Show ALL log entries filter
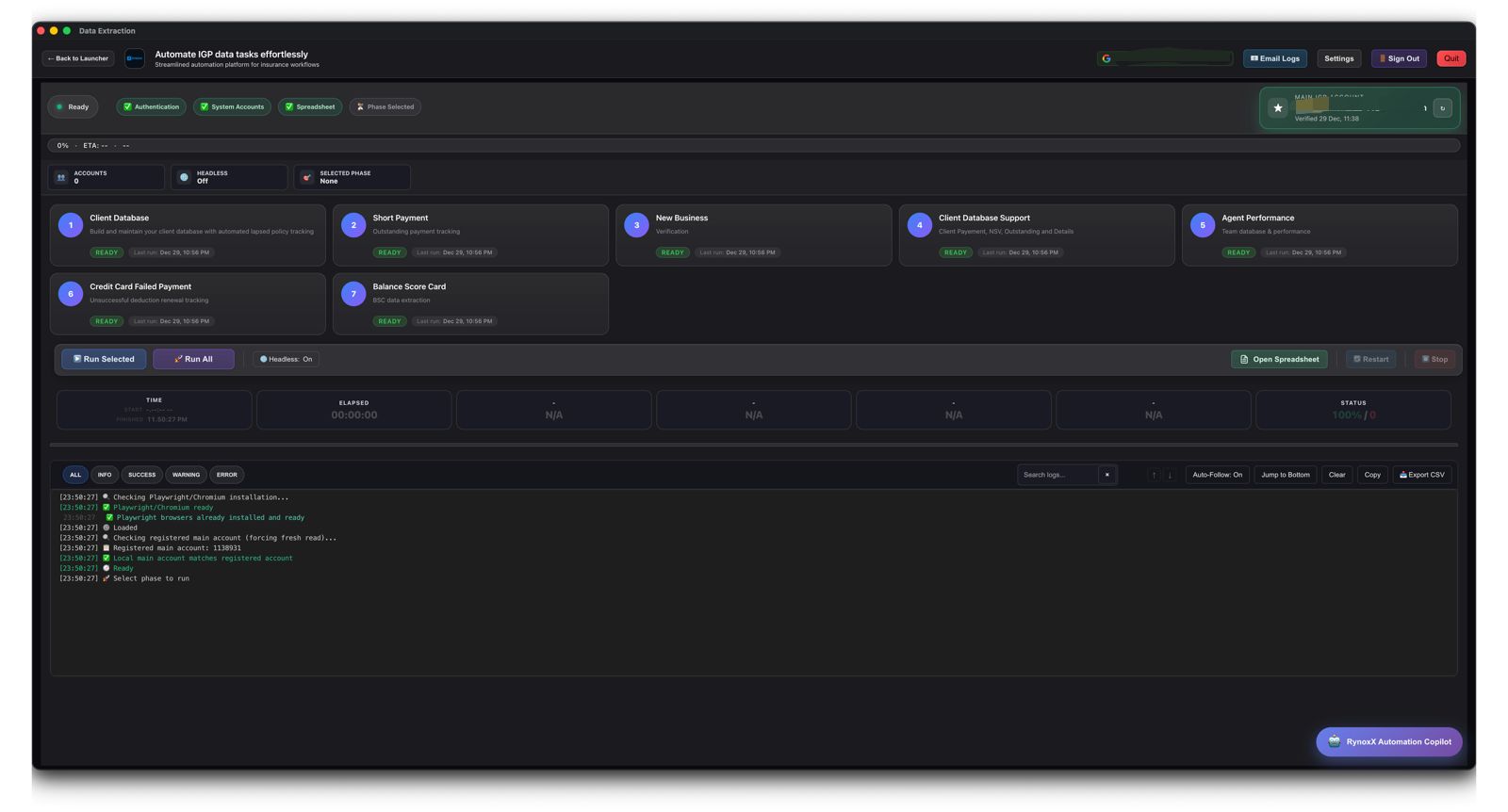The width and height of the screenshot is (1508, 812). pyautogui.click(x=75, y=475)
